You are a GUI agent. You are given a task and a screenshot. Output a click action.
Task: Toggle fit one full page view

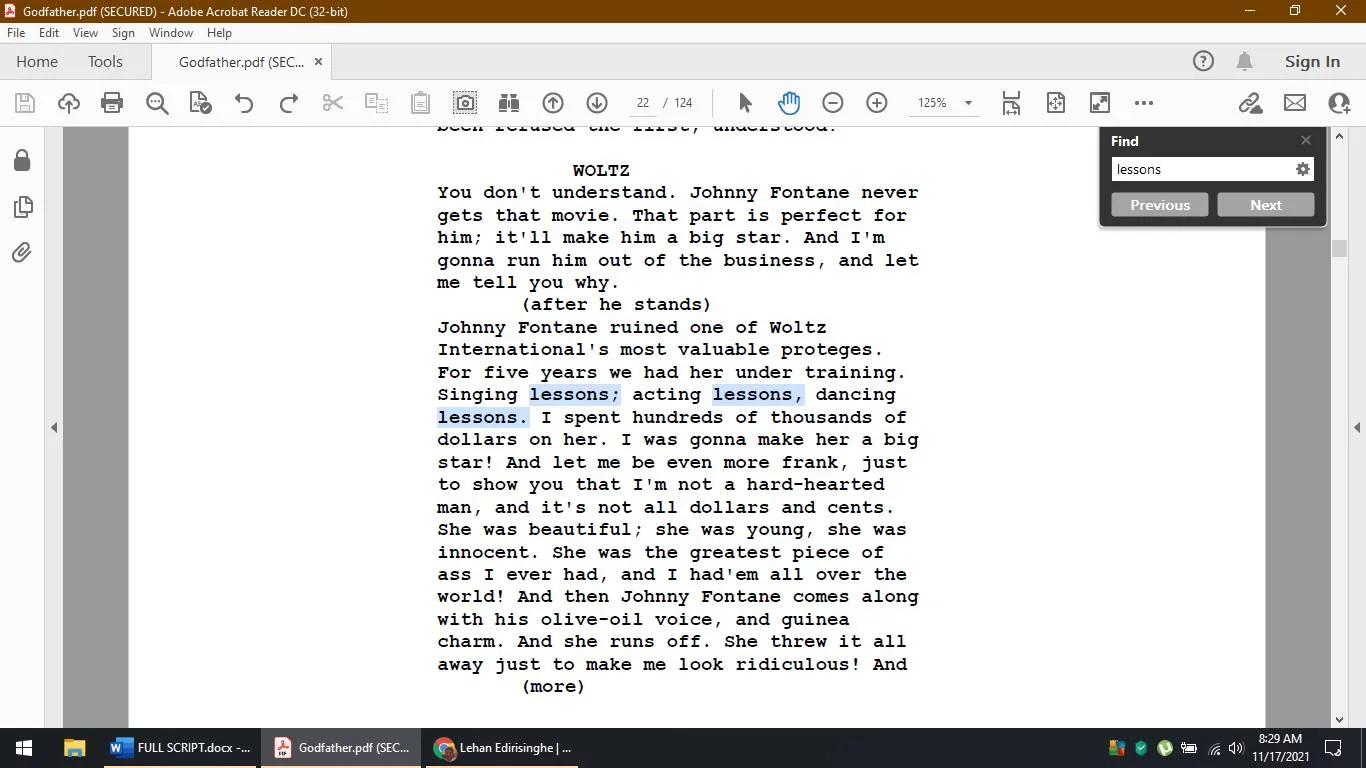tap(1056, 103)
